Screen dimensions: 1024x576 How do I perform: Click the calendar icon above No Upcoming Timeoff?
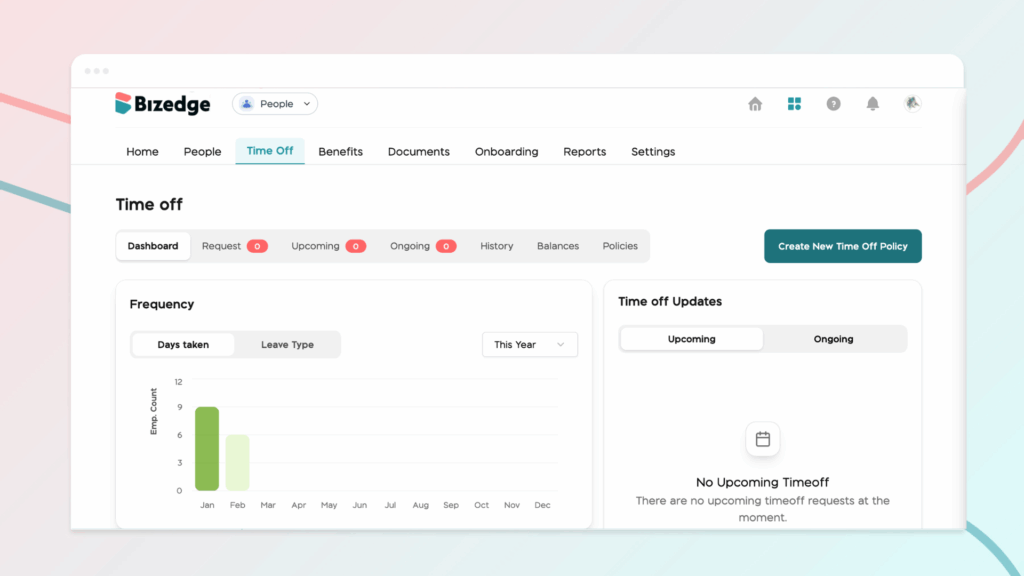762,439
